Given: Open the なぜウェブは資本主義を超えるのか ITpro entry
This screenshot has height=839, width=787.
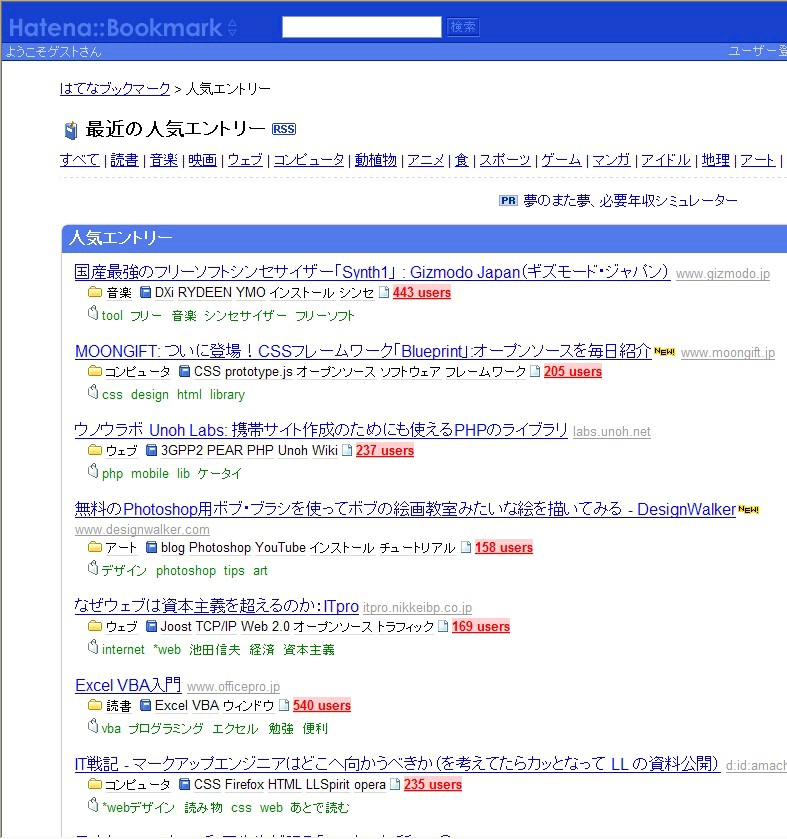Looking at the screenshot, I should click(217, 606).
